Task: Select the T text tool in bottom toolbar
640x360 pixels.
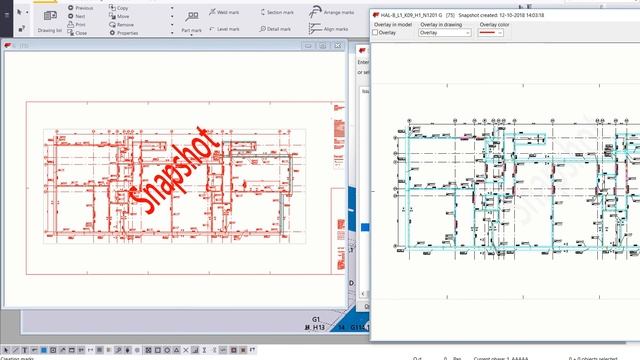Action: tap(24, 350)
